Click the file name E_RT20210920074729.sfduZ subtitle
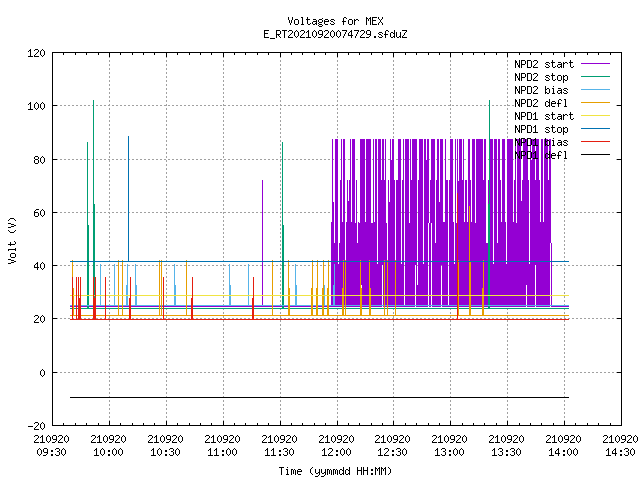The image size is (640, 480). [335, 34]
